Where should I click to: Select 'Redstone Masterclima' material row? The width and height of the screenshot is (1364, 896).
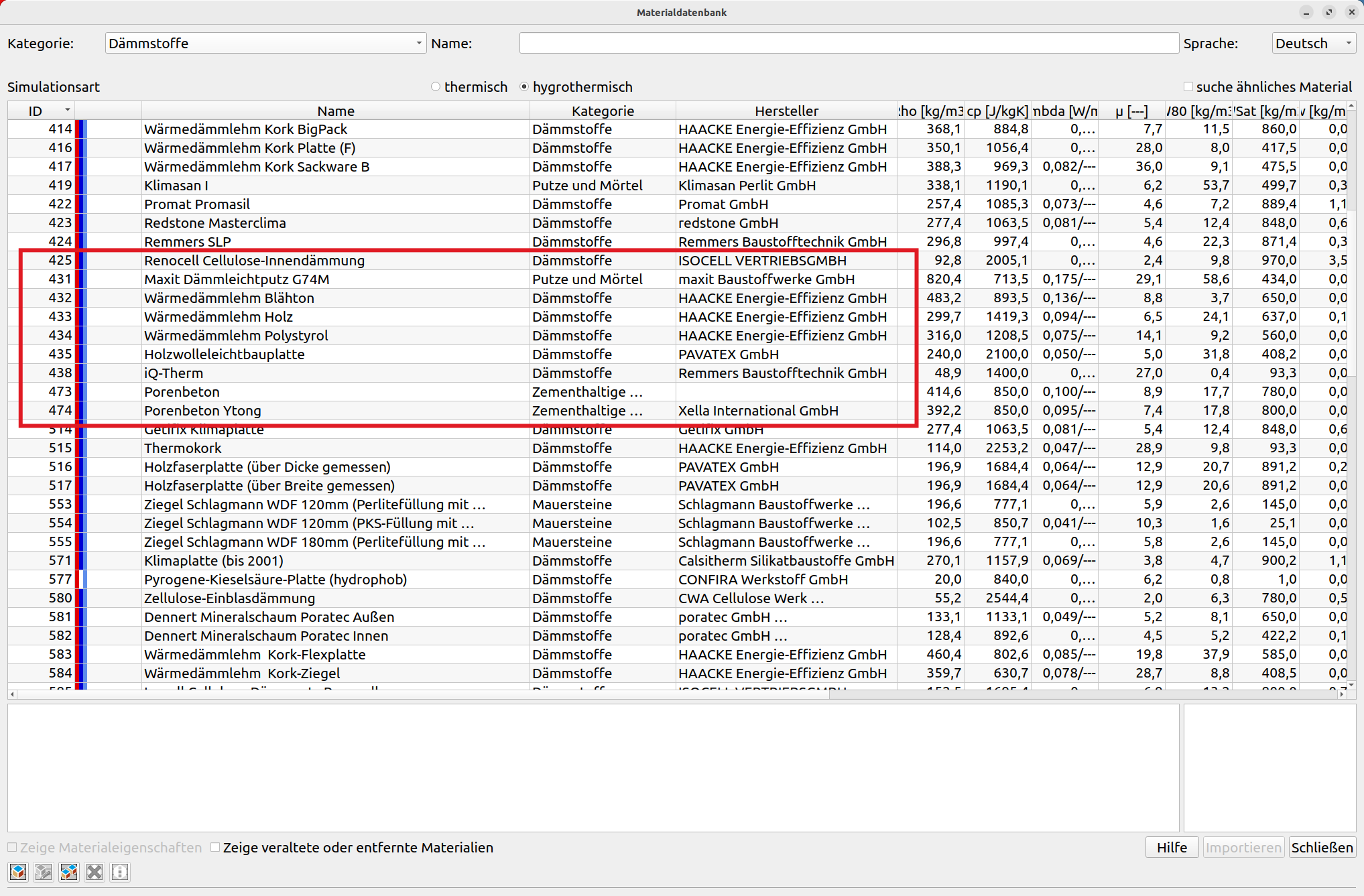[x=677, y=222]
